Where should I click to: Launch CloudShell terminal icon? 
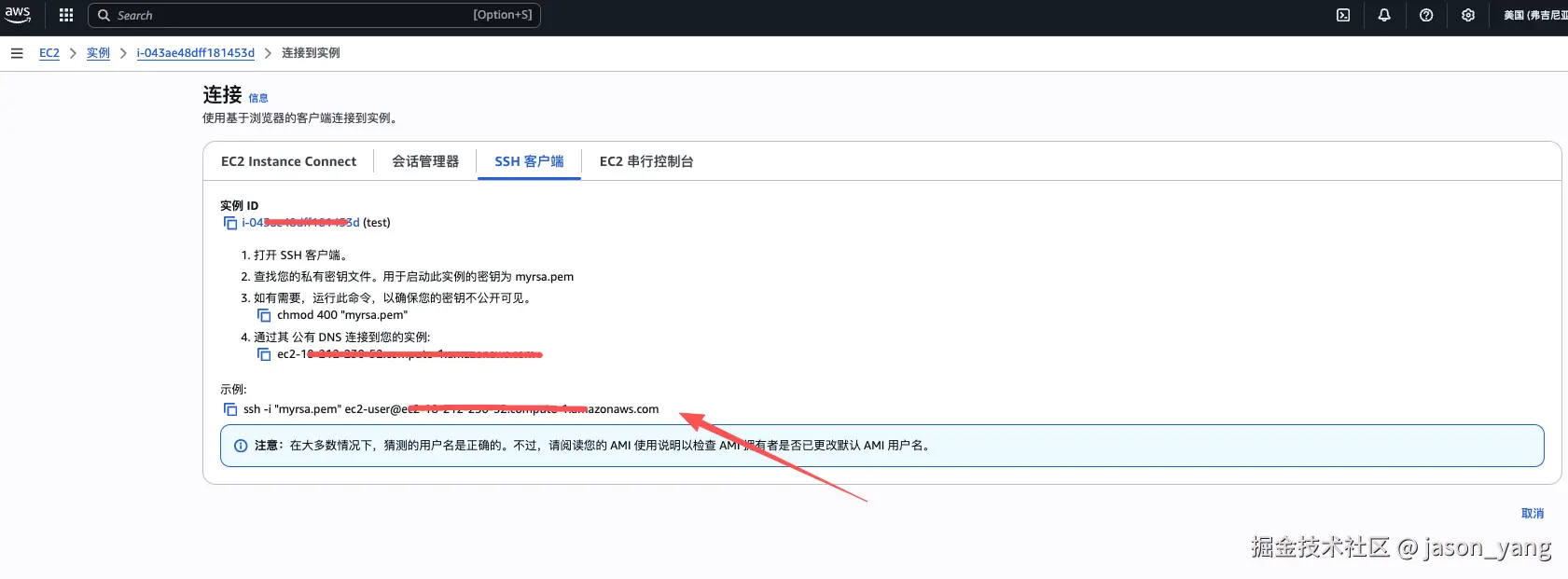click(x=1343, y=15)
